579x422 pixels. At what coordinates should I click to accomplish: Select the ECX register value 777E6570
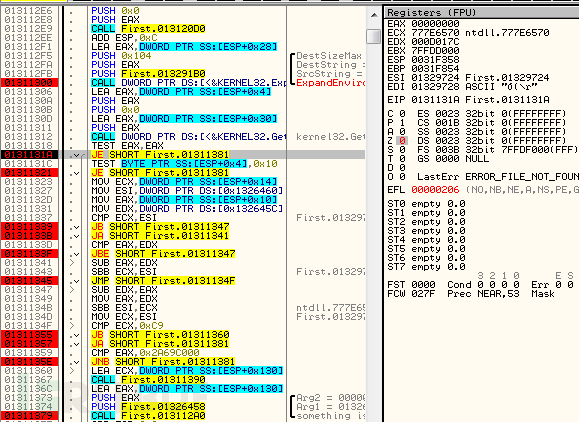(x=435, y=32)
